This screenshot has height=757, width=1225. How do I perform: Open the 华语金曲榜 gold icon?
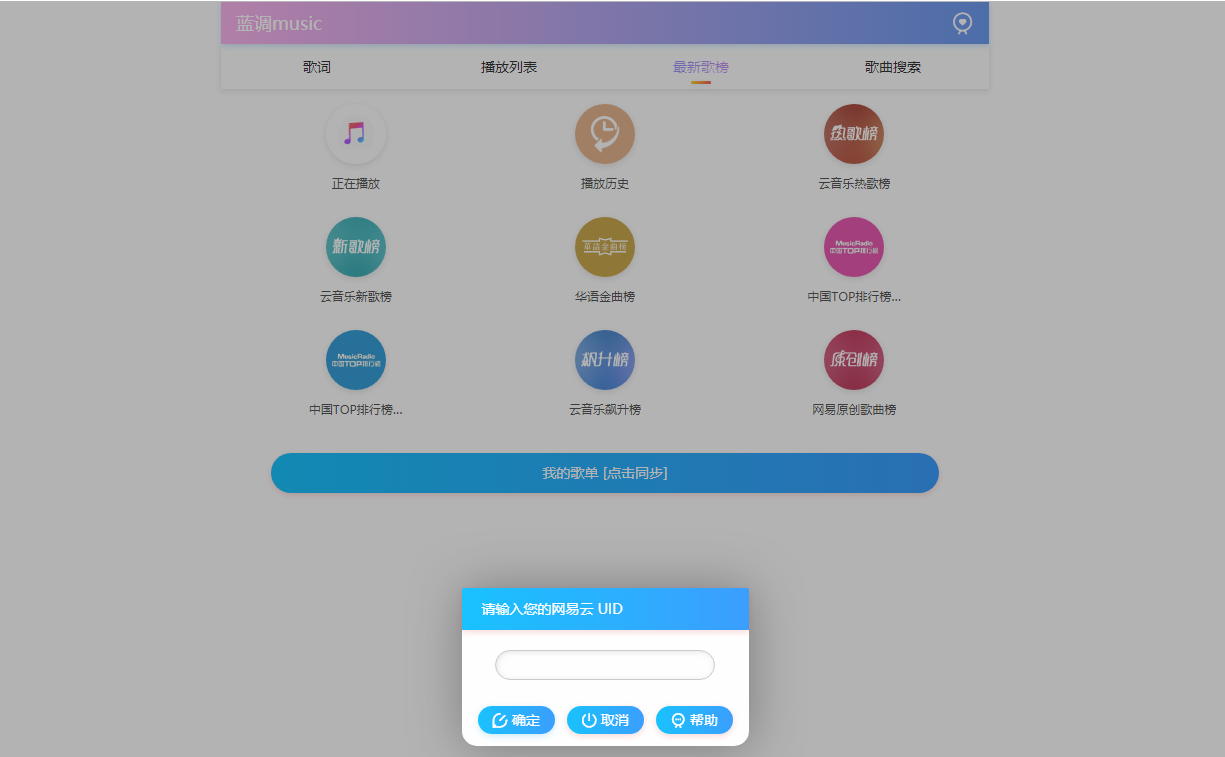tap(605, 247)
